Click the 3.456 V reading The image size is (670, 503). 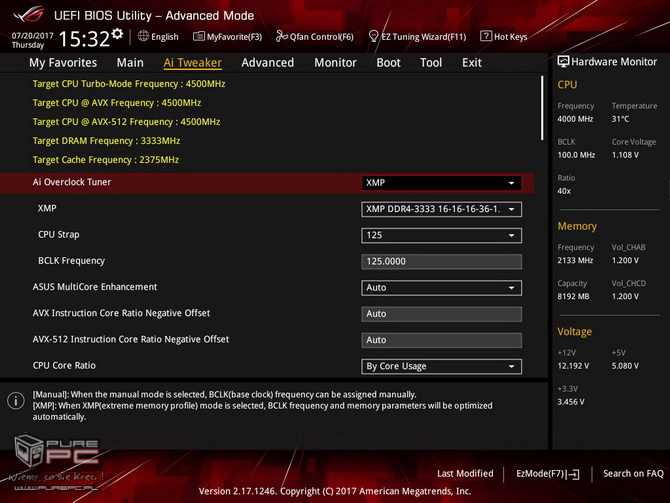pyautogui.click(x=570, y=402)
